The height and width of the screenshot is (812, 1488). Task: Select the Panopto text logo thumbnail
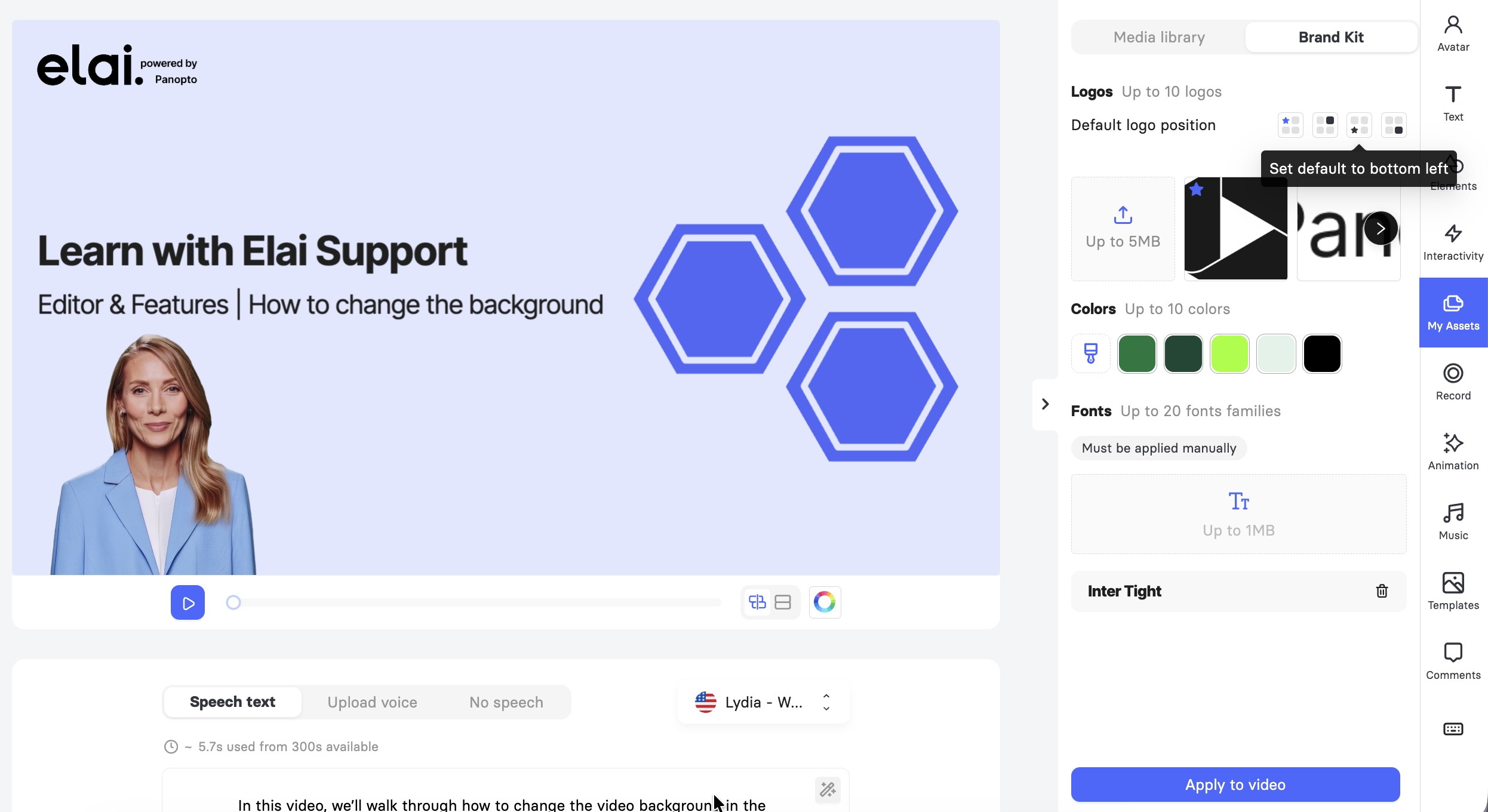(x=1348, y=229)
